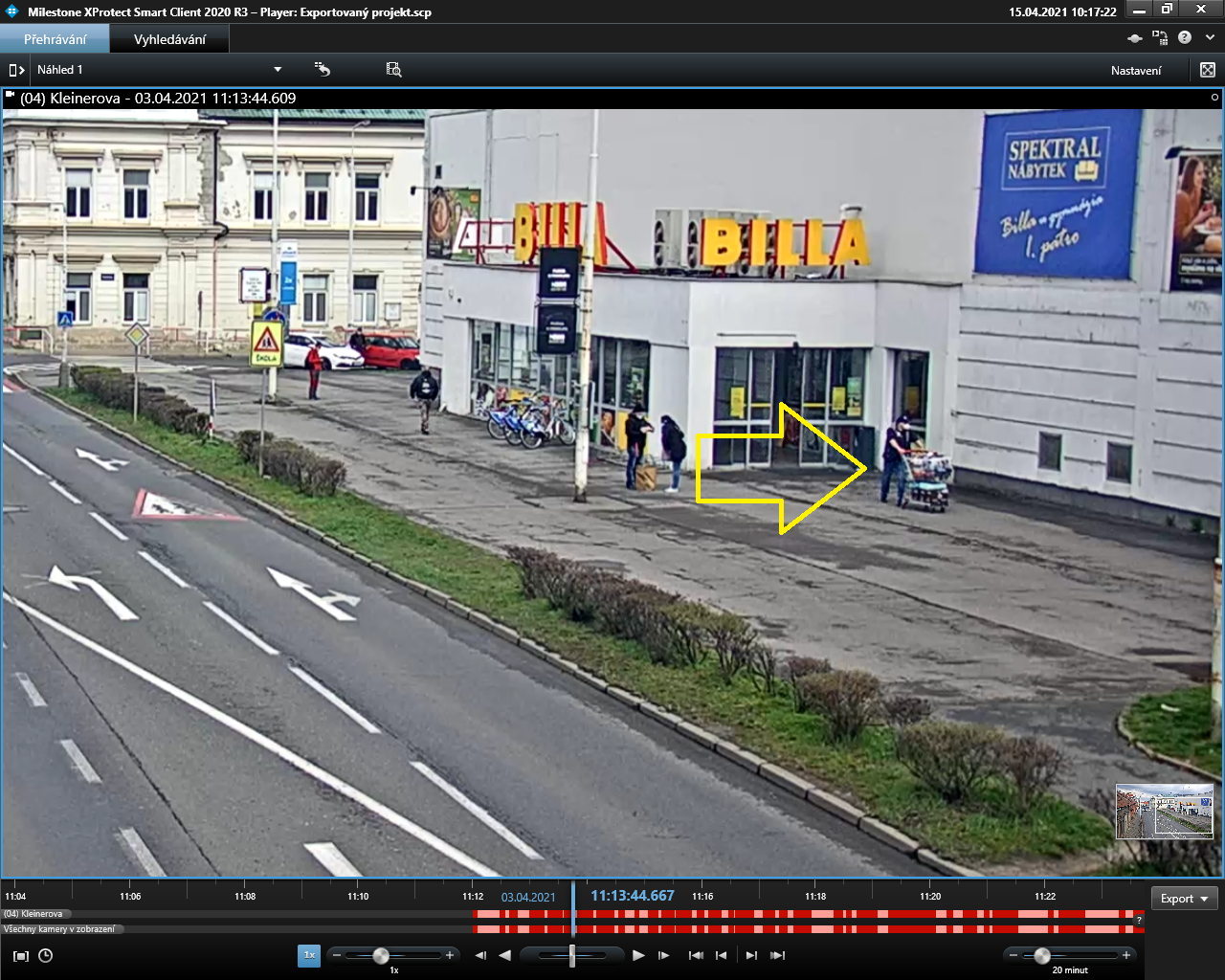Switch to the Vyhledávání tab

[x=169, y=39]
